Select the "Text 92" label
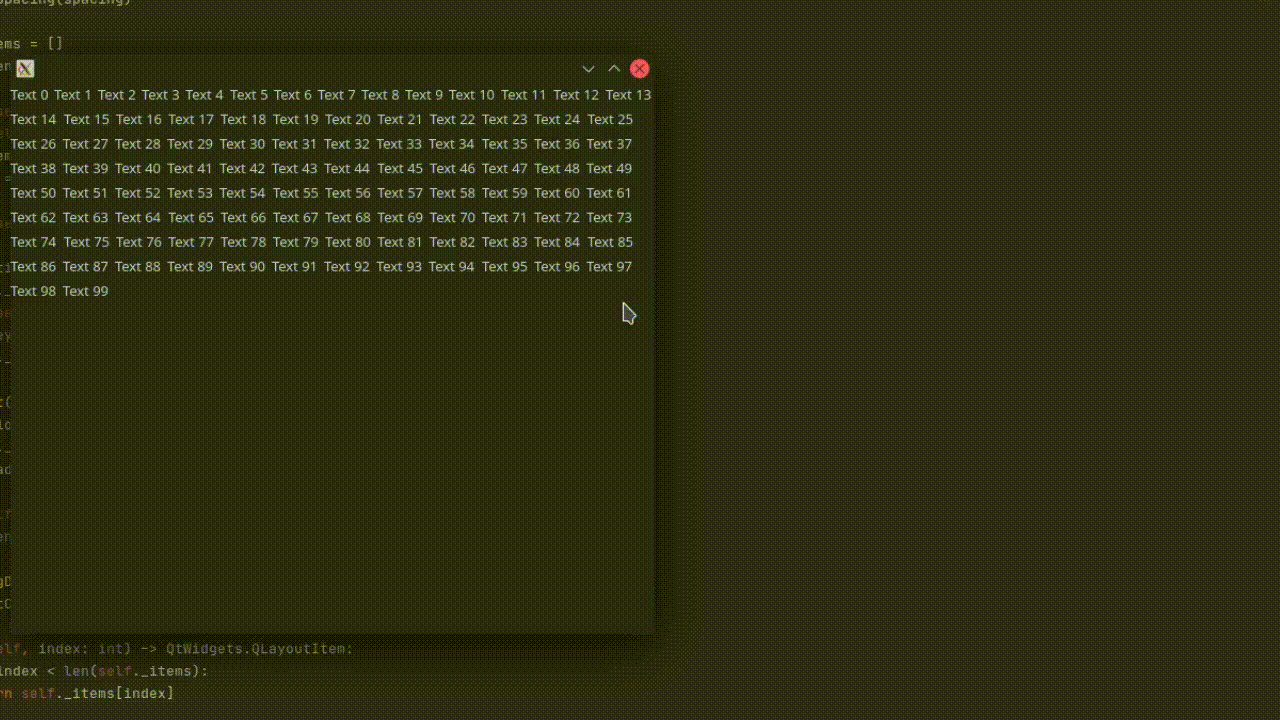The width and height of the screenshot is (1280, 720). 347,267
